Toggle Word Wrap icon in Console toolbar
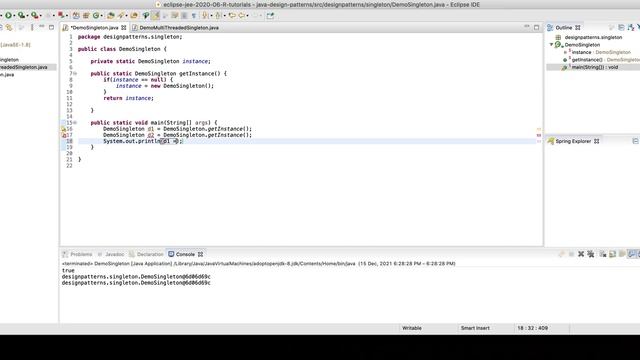This screenshot has height=360, width=640. [x=622, y=254]
